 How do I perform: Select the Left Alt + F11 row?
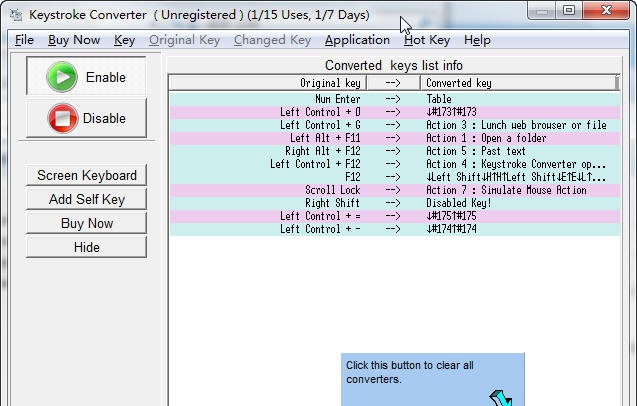[x=394, y=138]
